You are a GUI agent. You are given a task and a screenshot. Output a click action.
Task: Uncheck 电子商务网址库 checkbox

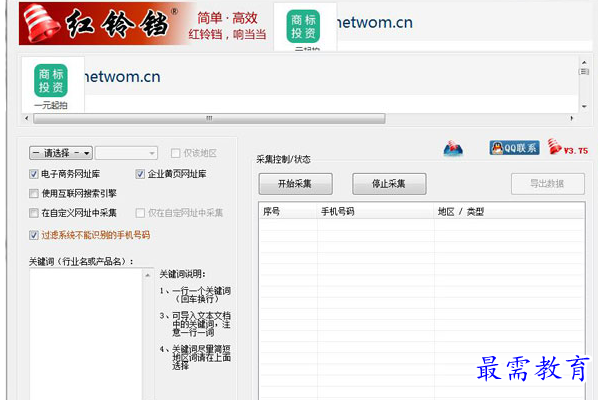click(x=34, y=174)
